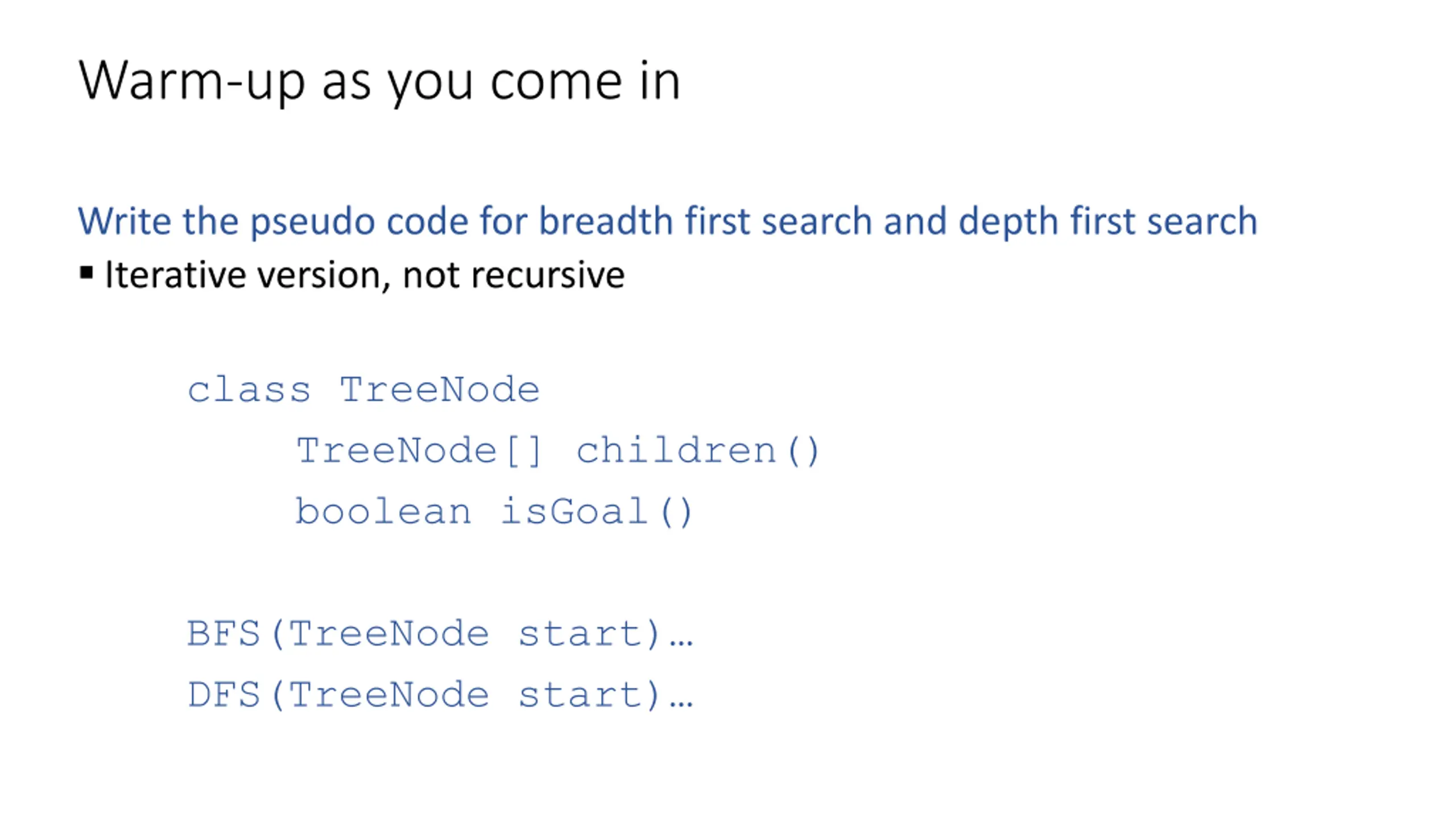Viewport: 1456px width, 819px height.
Task: Click the word "children()" in the code
Action: tap(698, 451)
